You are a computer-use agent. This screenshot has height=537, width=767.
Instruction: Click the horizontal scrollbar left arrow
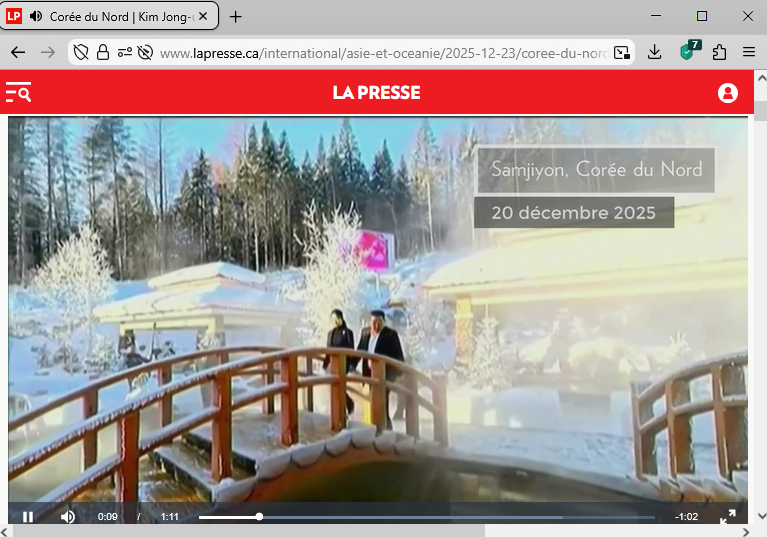pos(4,531)
